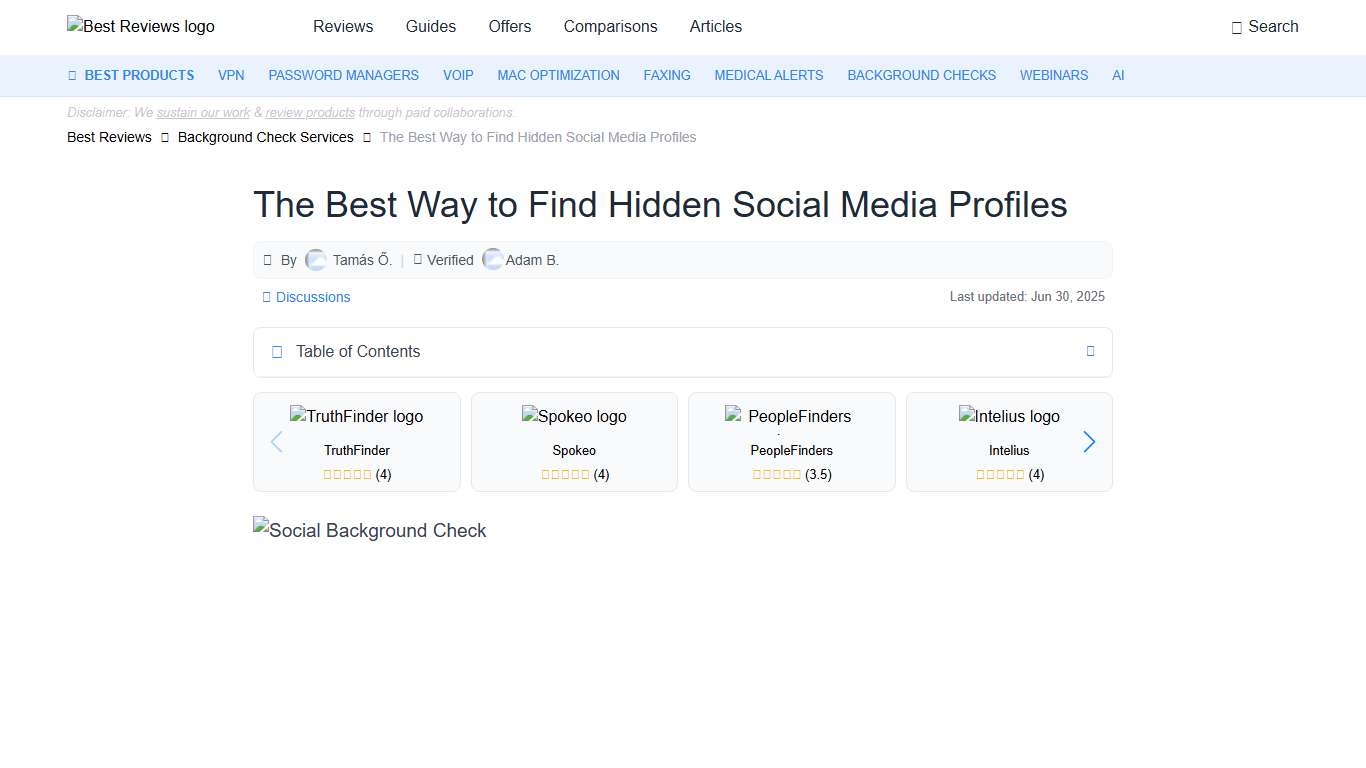
Task: Open the Background Check Services breadcrumb link
Action: pyautogui.click(x=265, y=137)
